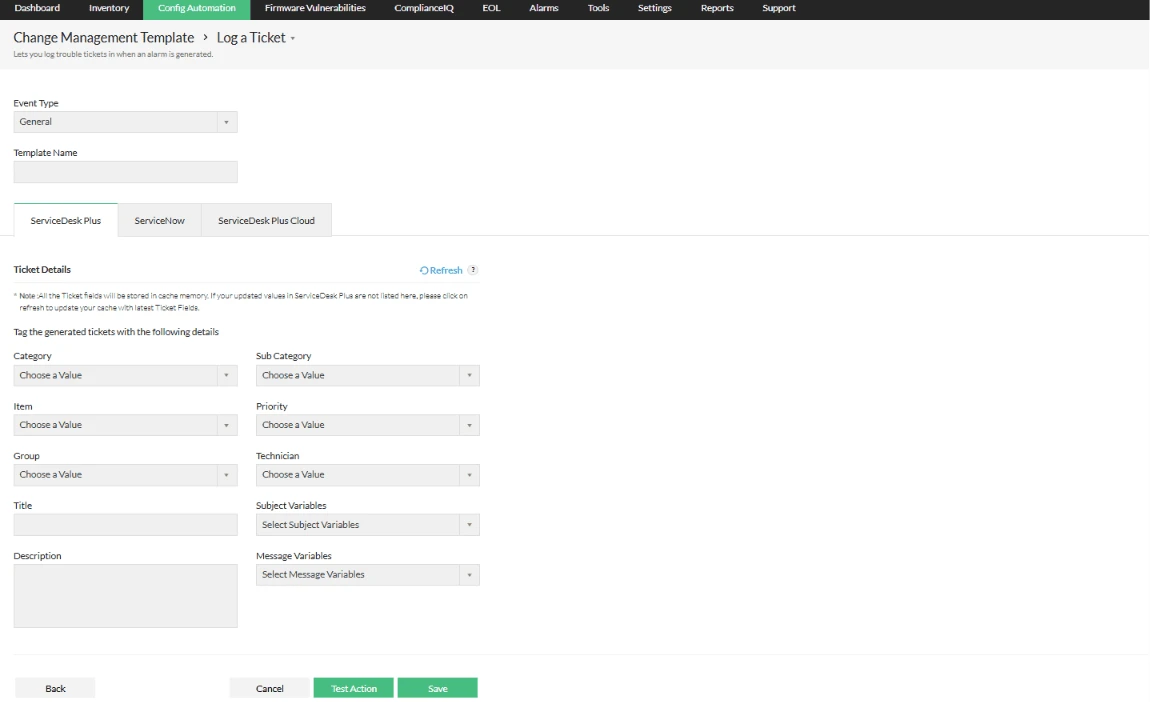Image resolution: width=1150 pixels, height=702 pixels.
Task: Switch to the ServiceDesk Plus Cloud tab
Action: [x=266, y=220]
